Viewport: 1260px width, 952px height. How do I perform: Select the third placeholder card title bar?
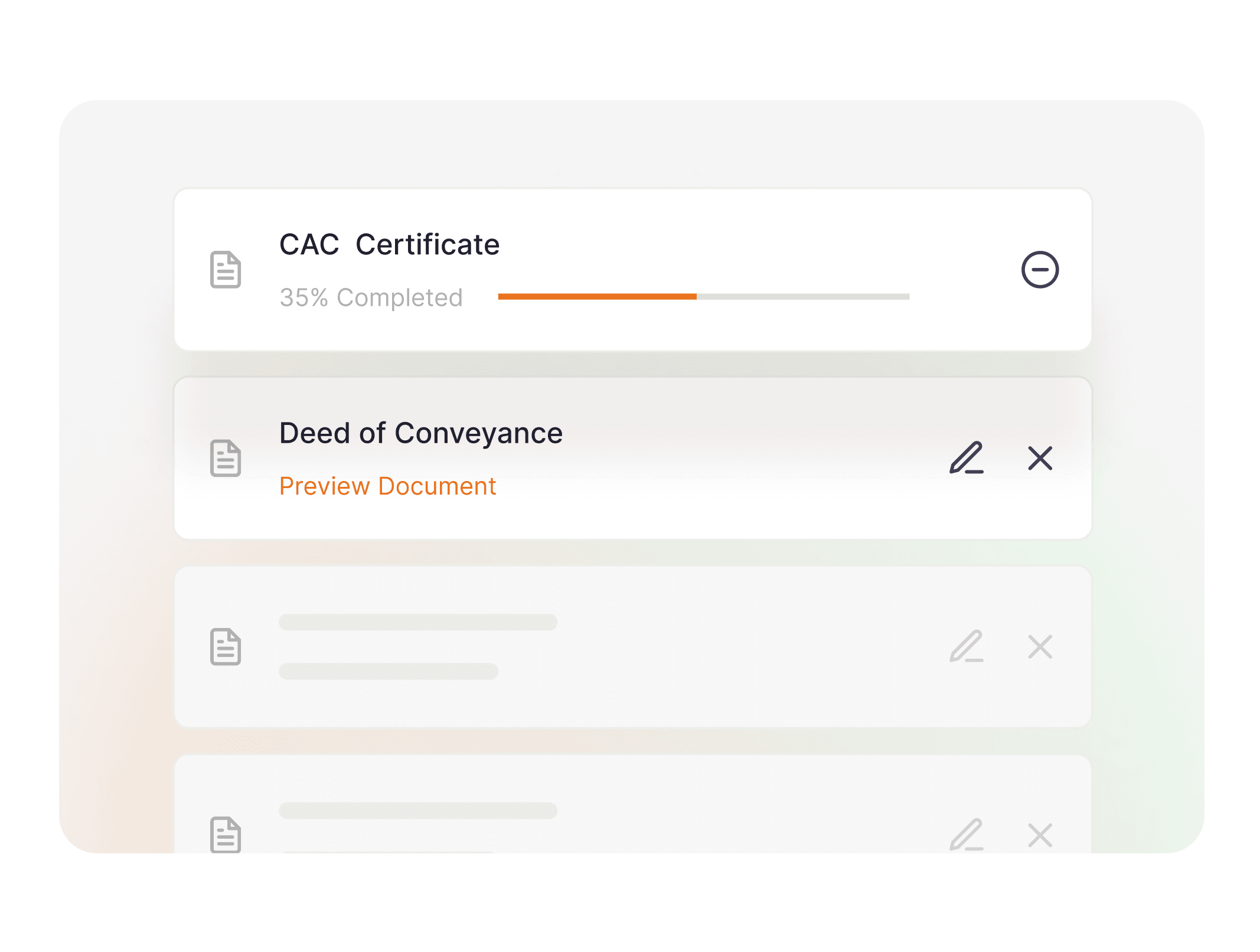(x=418, y=622)
